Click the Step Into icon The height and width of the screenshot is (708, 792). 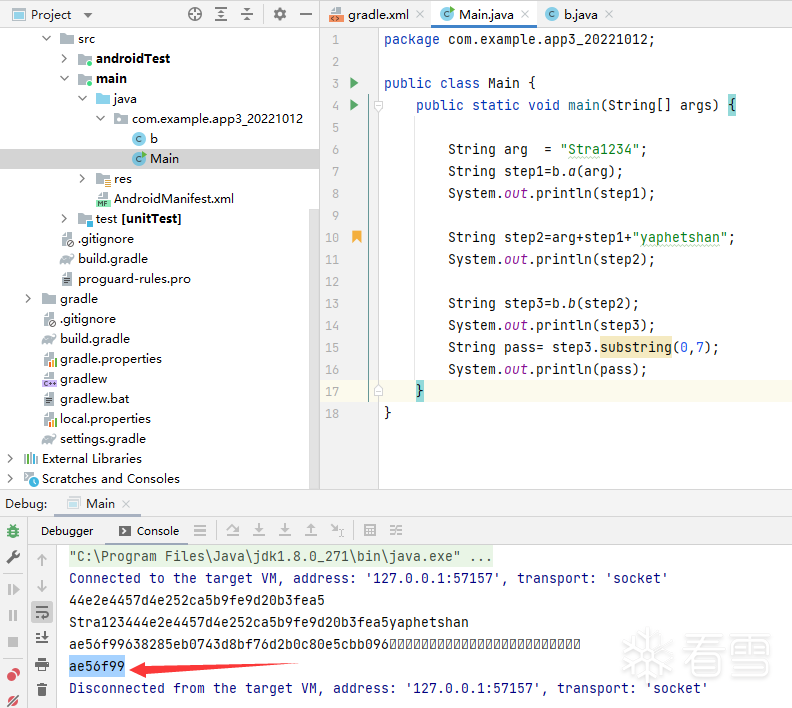coord(259,530)
